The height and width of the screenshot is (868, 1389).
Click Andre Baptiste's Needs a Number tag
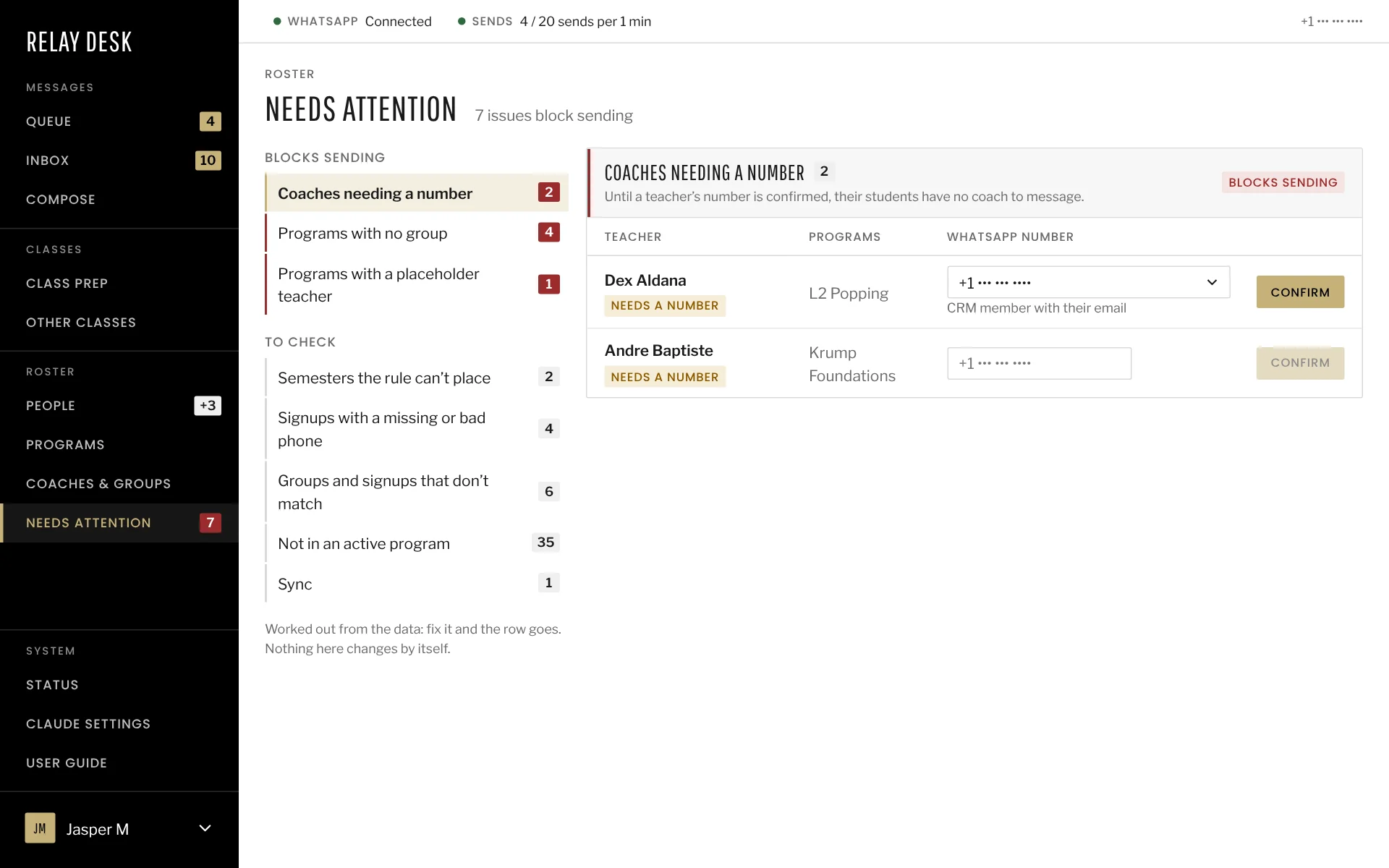(665, 377)
